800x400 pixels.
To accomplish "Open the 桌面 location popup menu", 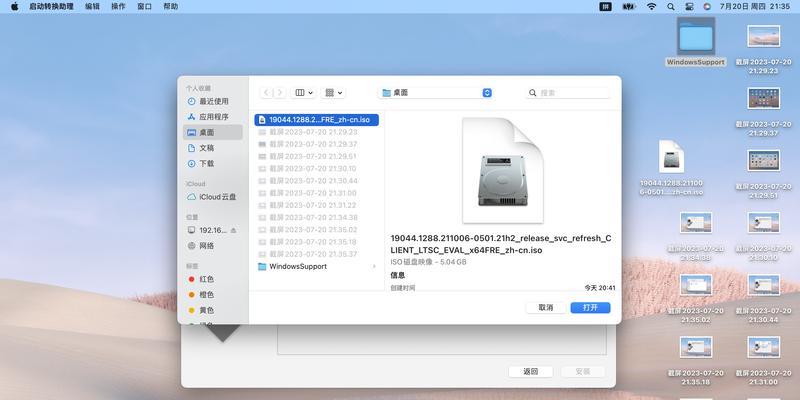I will point(436,93).
